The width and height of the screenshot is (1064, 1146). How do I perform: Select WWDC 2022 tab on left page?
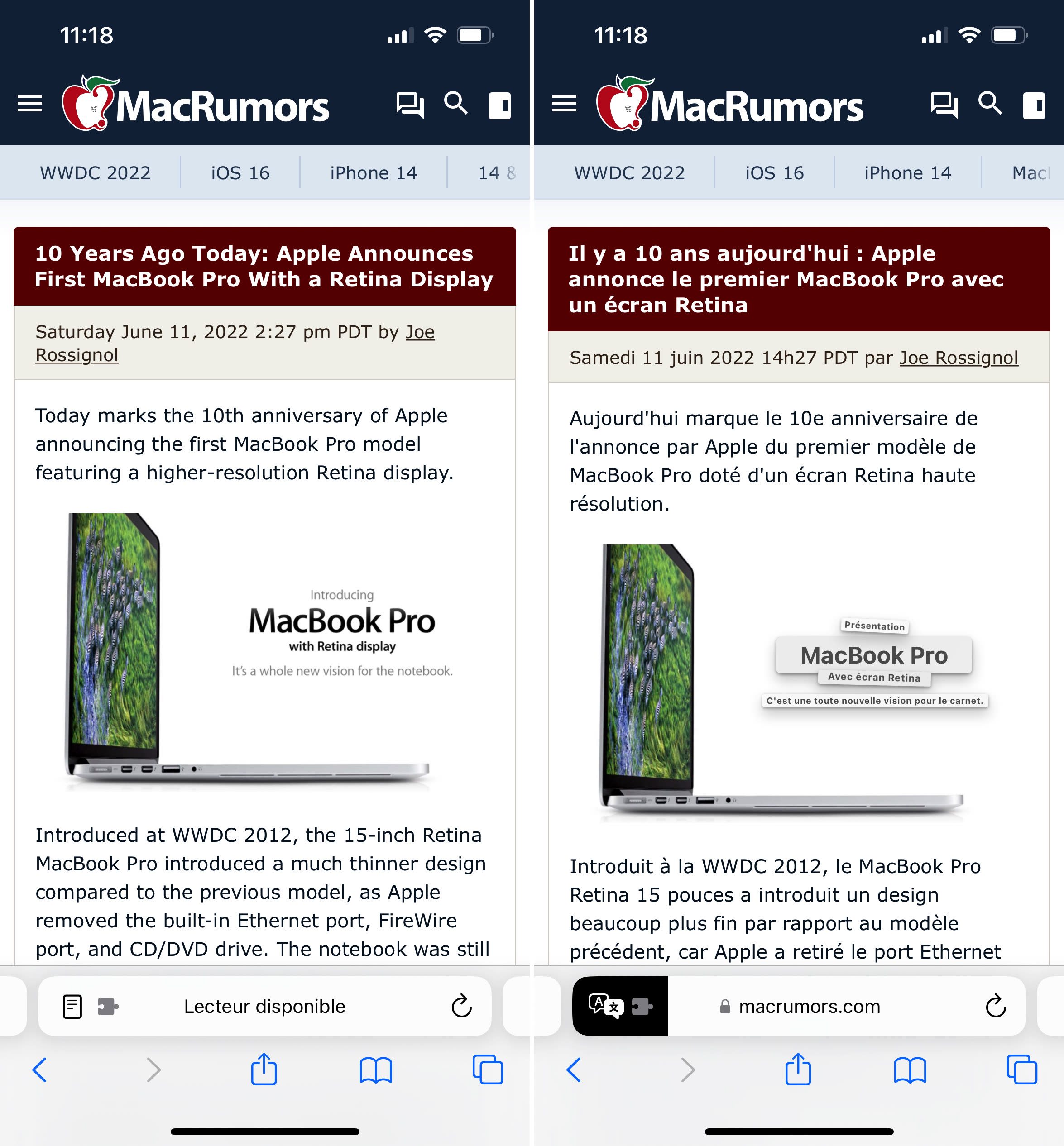[95, 173]
